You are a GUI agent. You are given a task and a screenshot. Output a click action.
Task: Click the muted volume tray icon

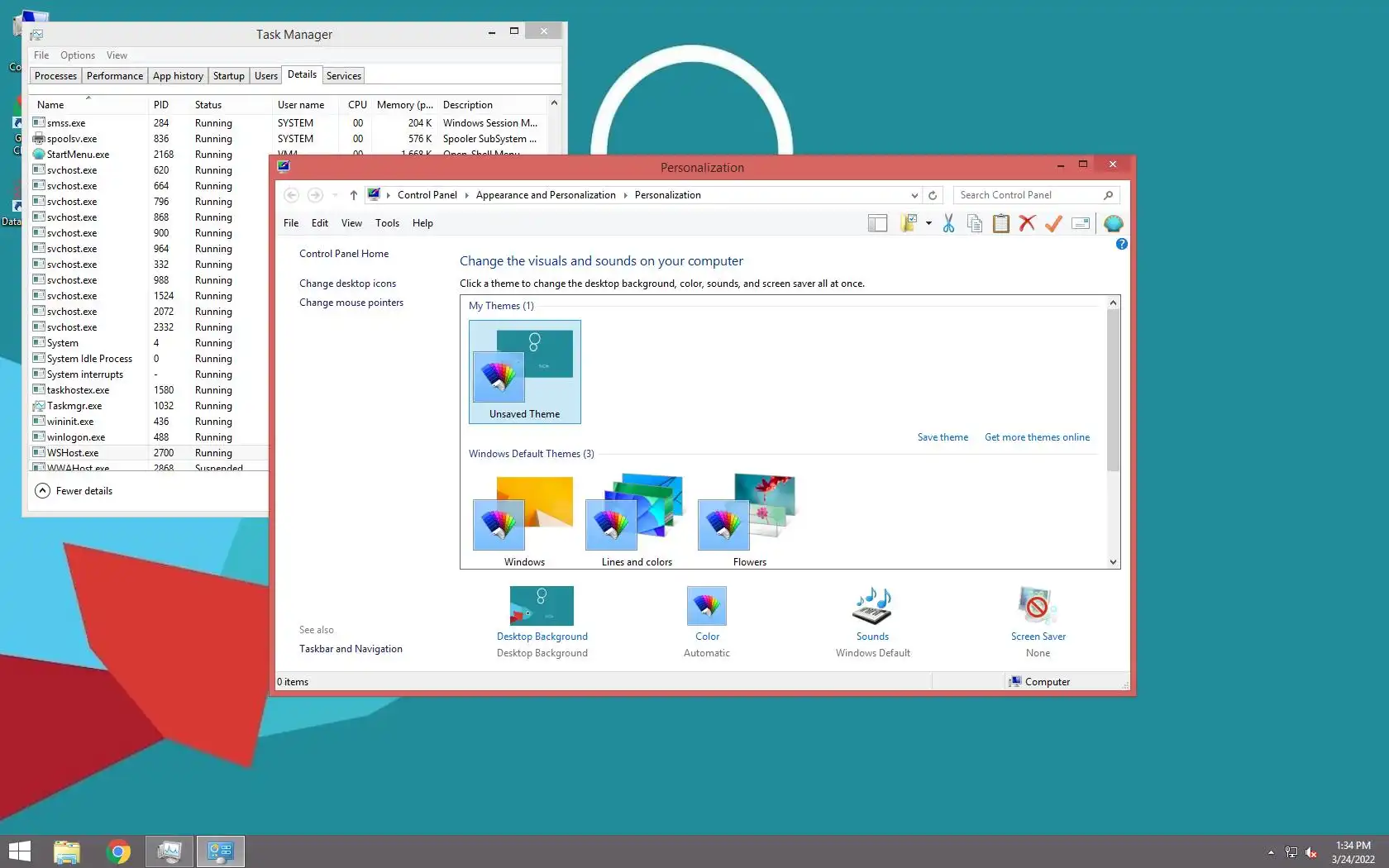[1311, 852]
